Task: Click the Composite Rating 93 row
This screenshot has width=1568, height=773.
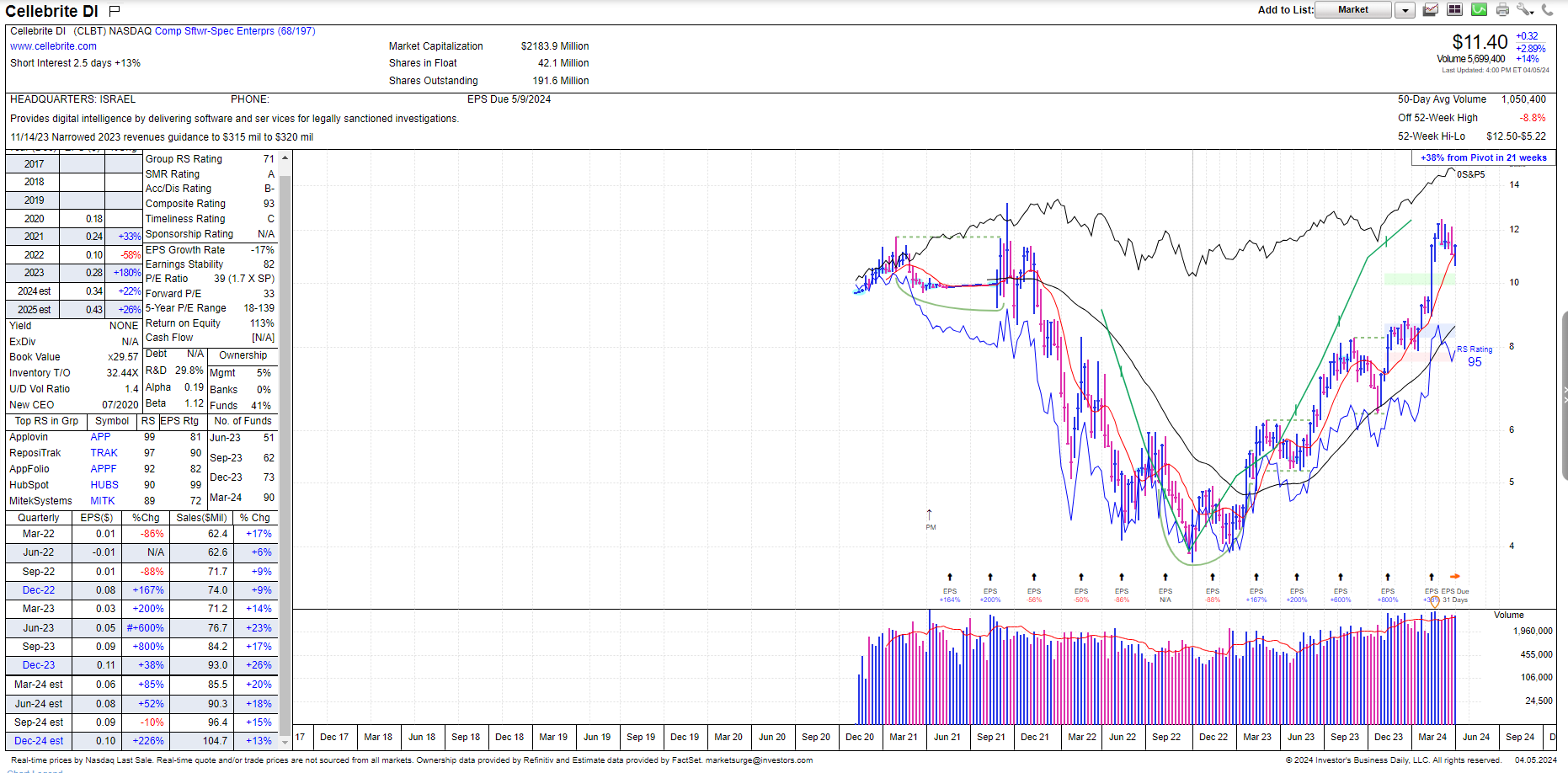Action: pyautogui.click(x=210, y=204)
